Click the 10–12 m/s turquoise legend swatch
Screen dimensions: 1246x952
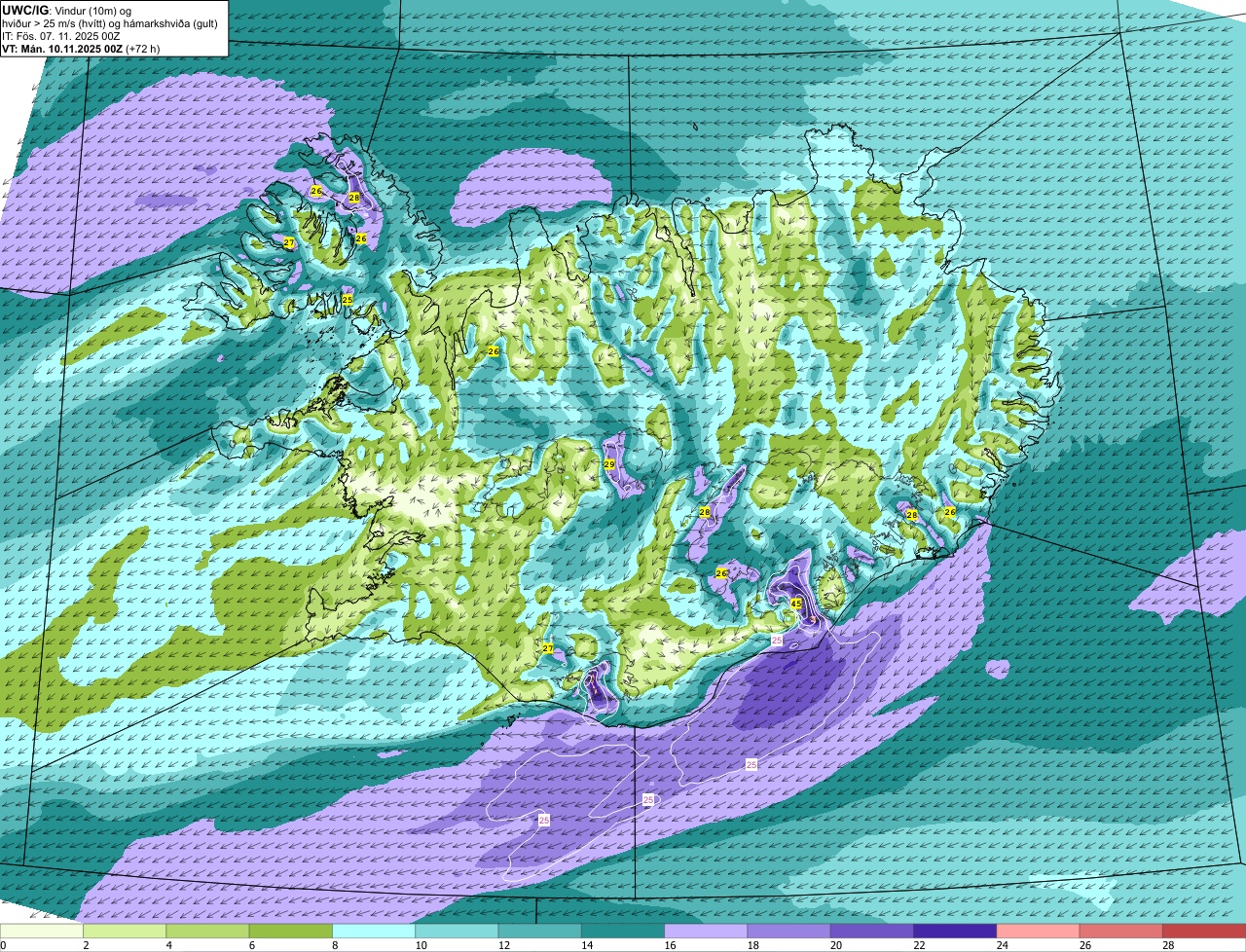click(x=457, y=931)
